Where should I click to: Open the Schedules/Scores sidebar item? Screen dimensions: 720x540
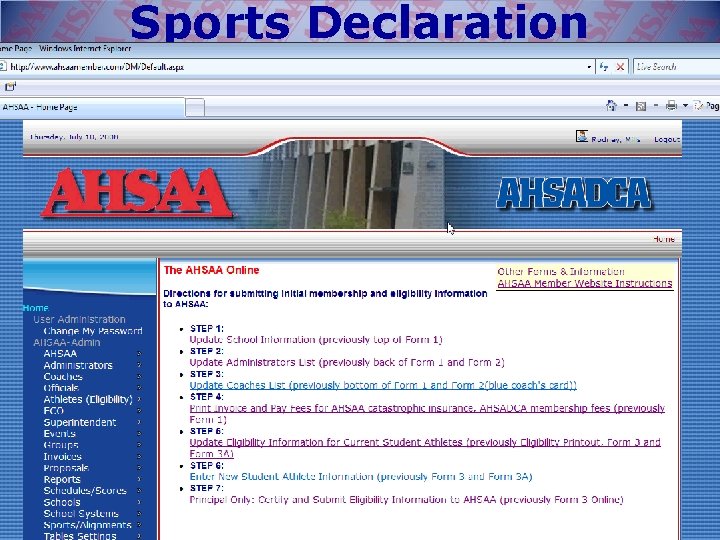[85, 490]
